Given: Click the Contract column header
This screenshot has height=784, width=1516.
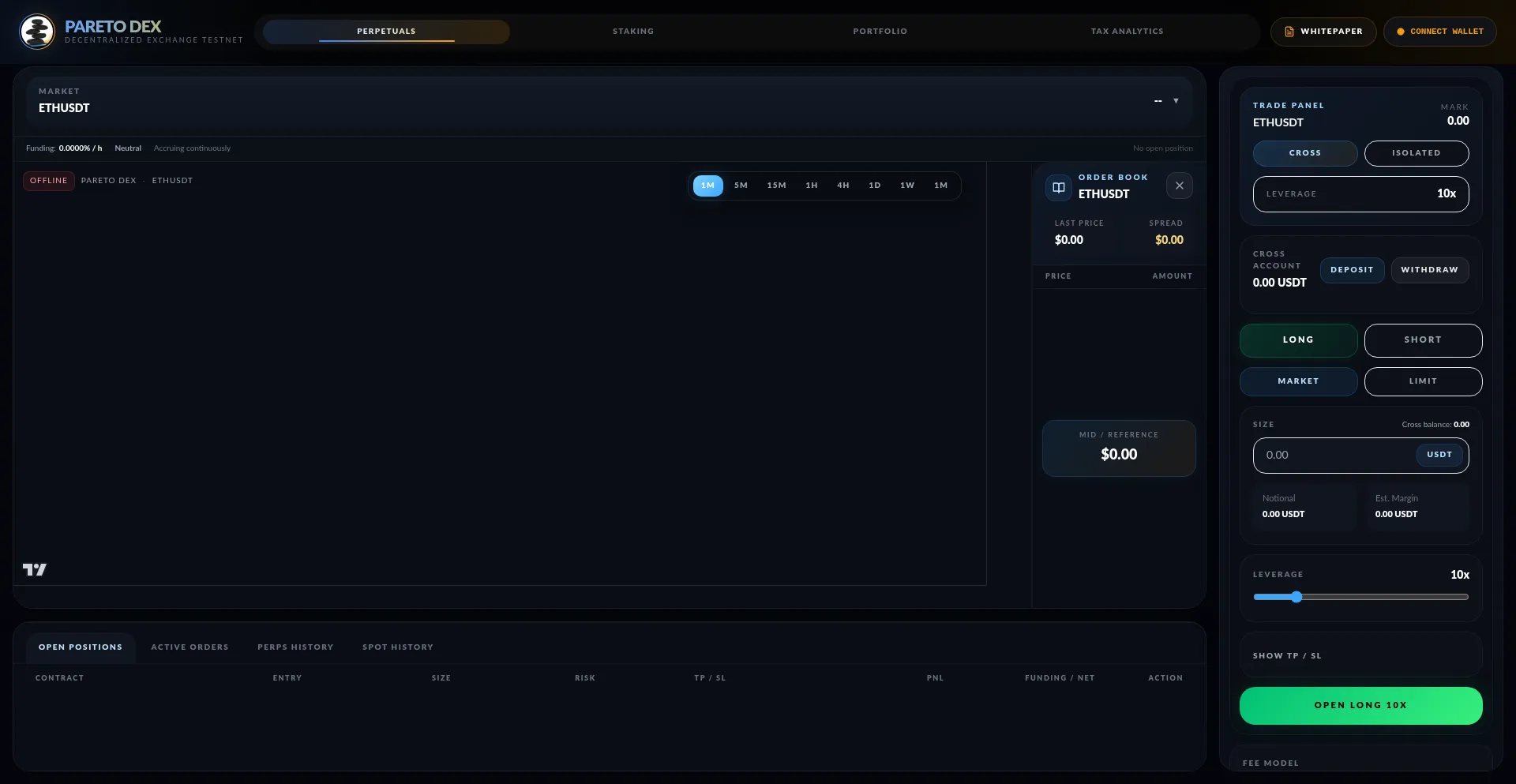Looking at the screenshot, I should (x=59, y=678).
